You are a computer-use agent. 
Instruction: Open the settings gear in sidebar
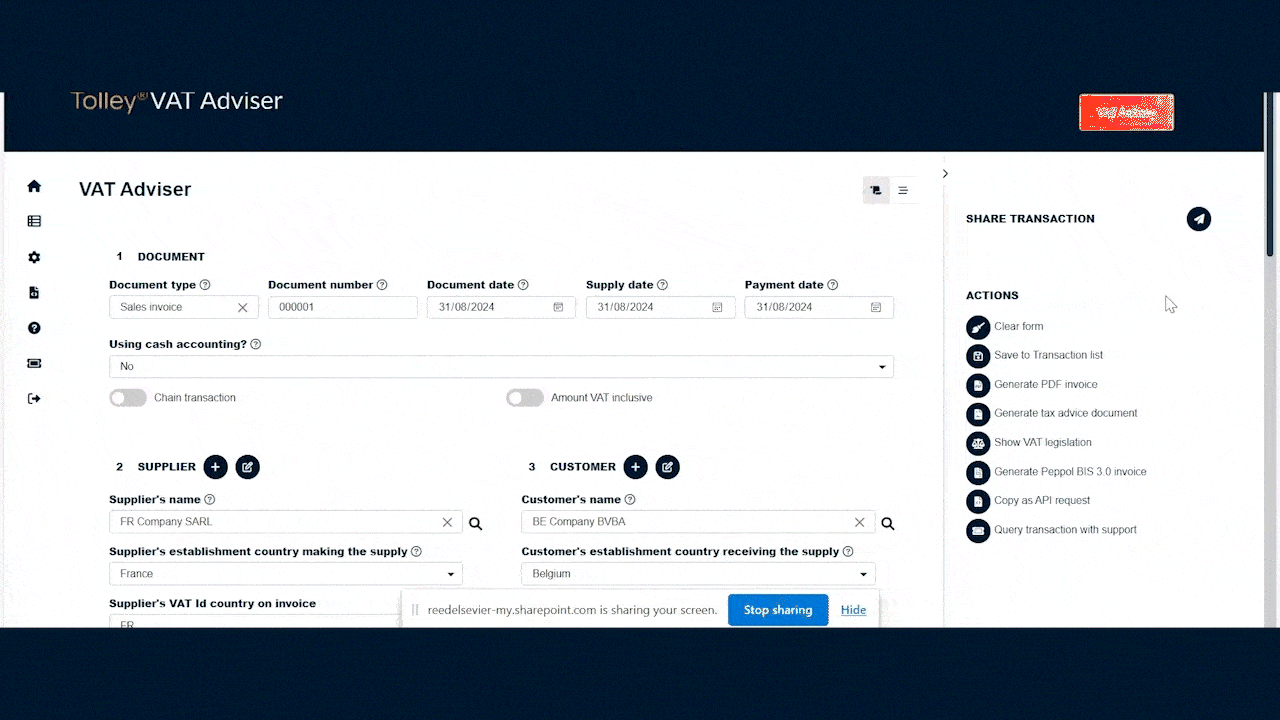[x=34, y=257]
